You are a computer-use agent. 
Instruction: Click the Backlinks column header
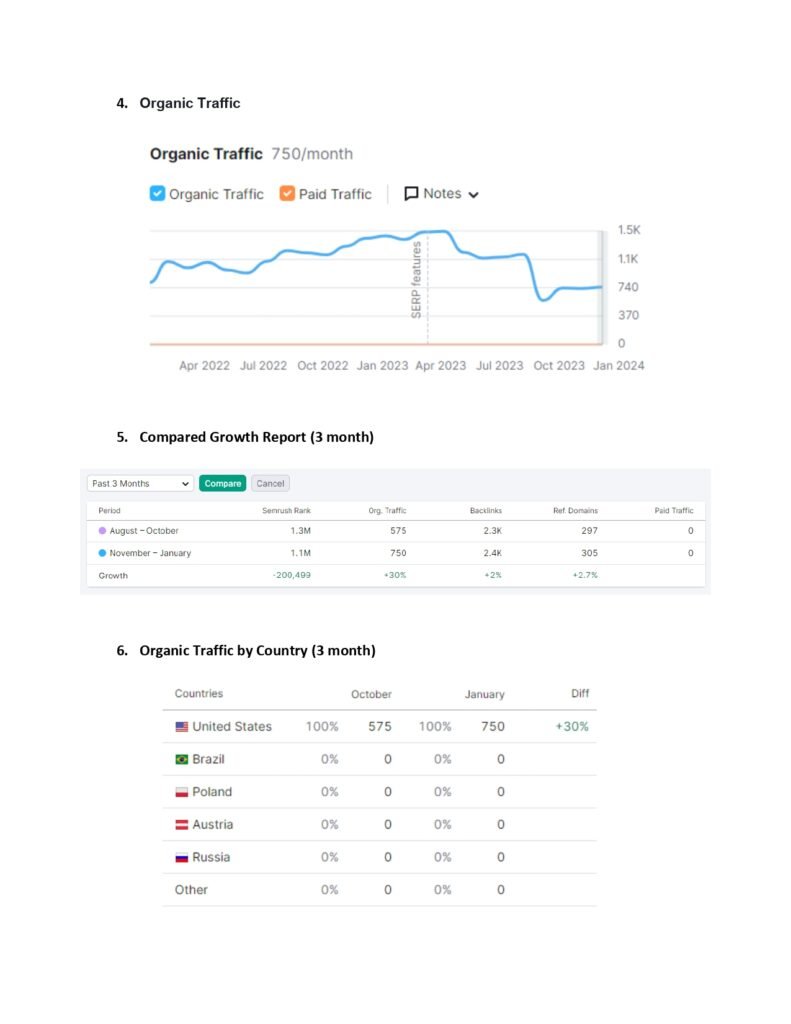click(485, 511)
